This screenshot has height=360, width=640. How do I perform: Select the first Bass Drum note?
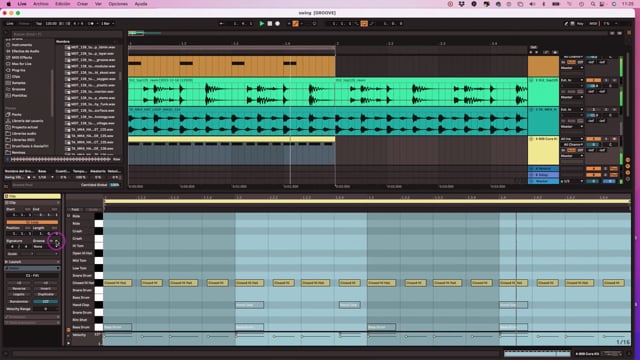(118, 327)
